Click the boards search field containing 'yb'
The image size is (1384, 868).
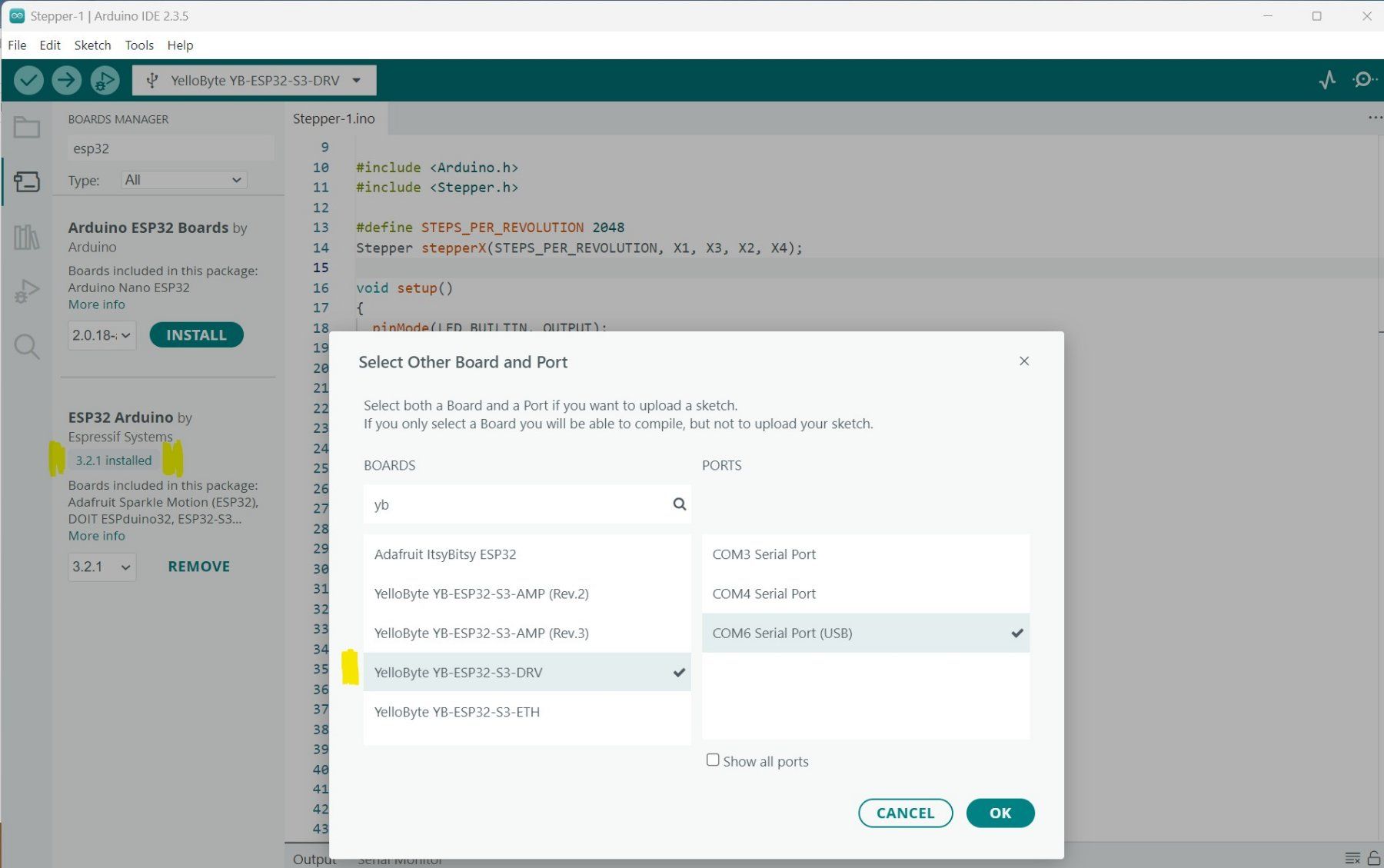(527, 504)
